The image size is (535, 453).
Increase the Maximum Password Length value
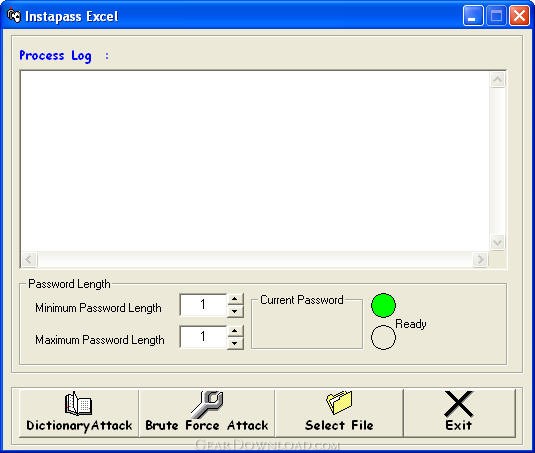[x=234, y=331]
